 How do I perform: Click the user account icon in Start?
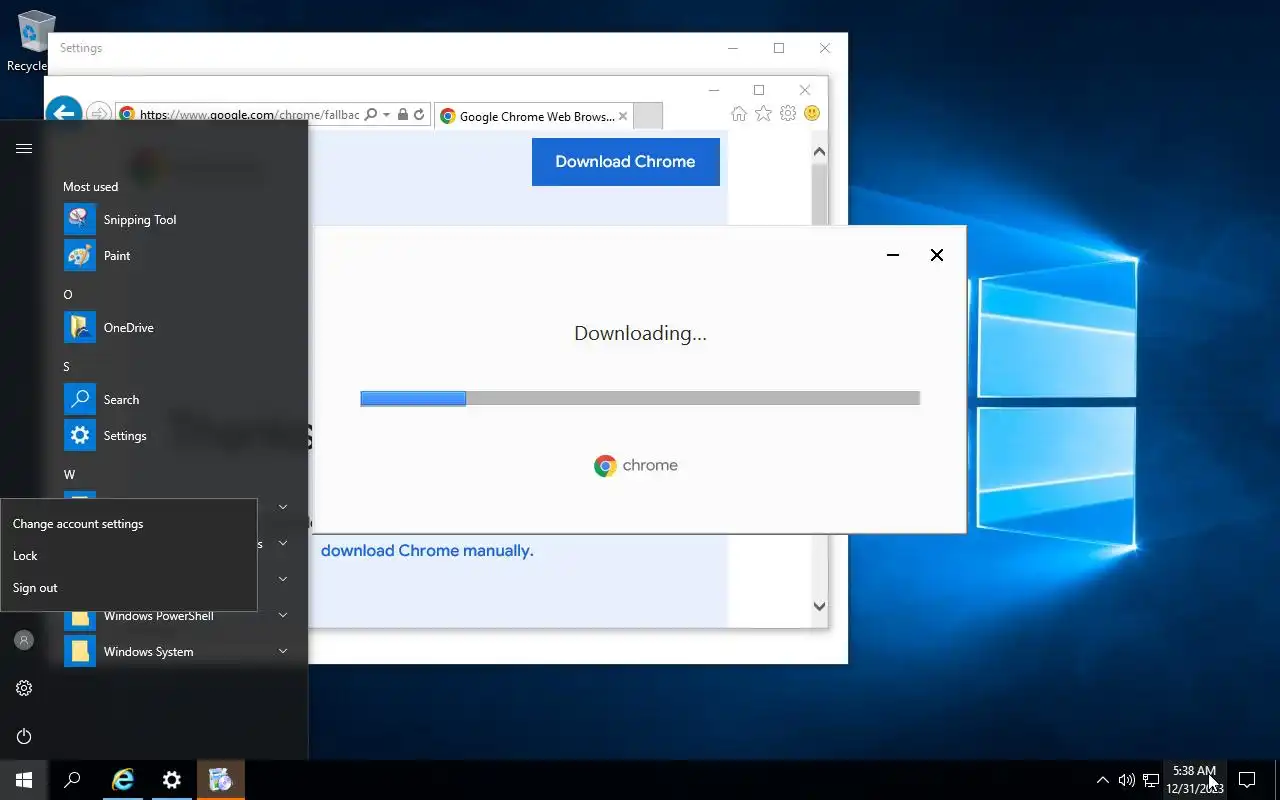click(24, 640)
